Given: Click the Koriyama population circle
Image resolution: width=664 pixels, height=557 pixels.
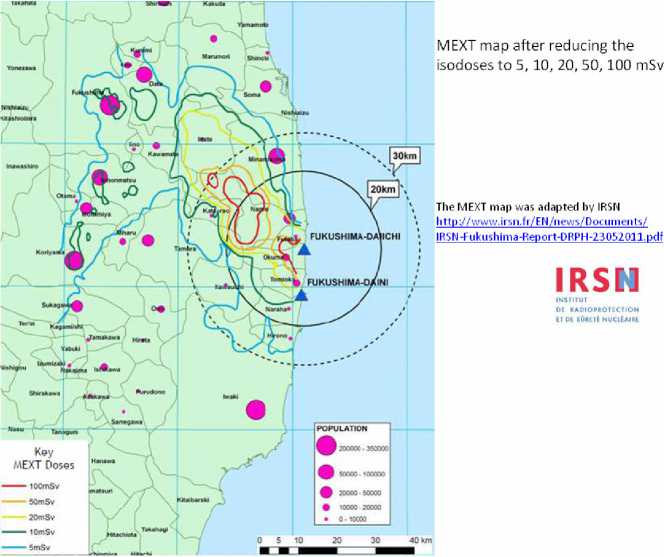Looking at the screenshot, I should tap(74, 260).
